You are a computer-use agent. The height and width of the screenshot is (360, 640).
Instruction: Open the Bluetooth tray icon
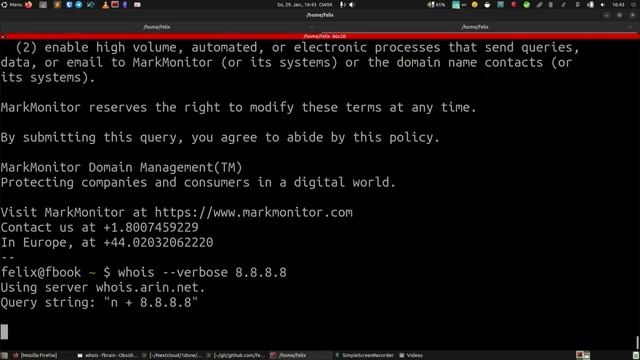577,4
